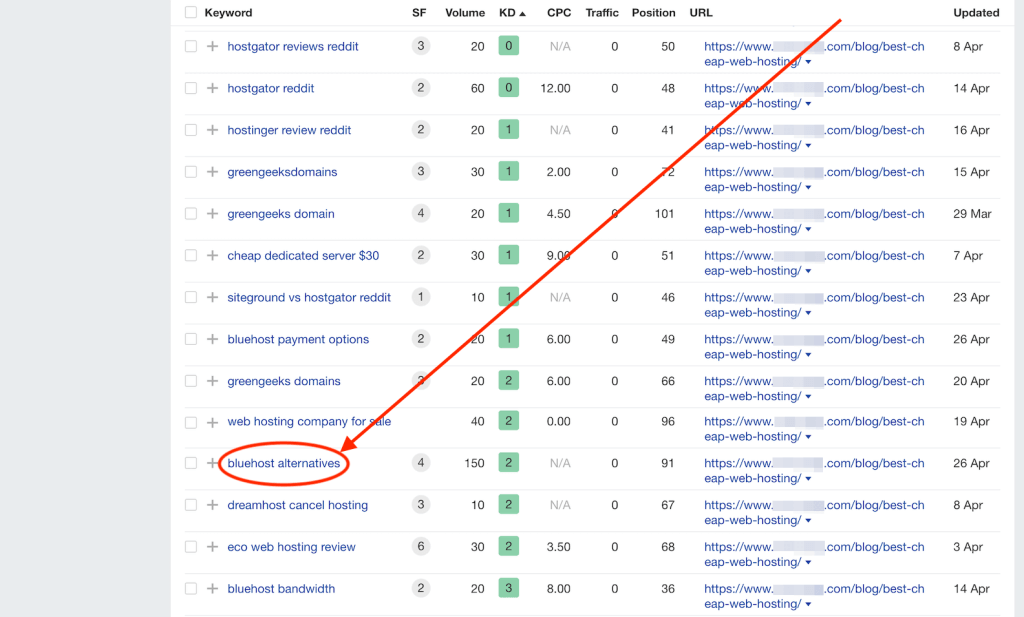1024x617 pixels.
Task: Sort table by SF column header
Action: [419, 12]
